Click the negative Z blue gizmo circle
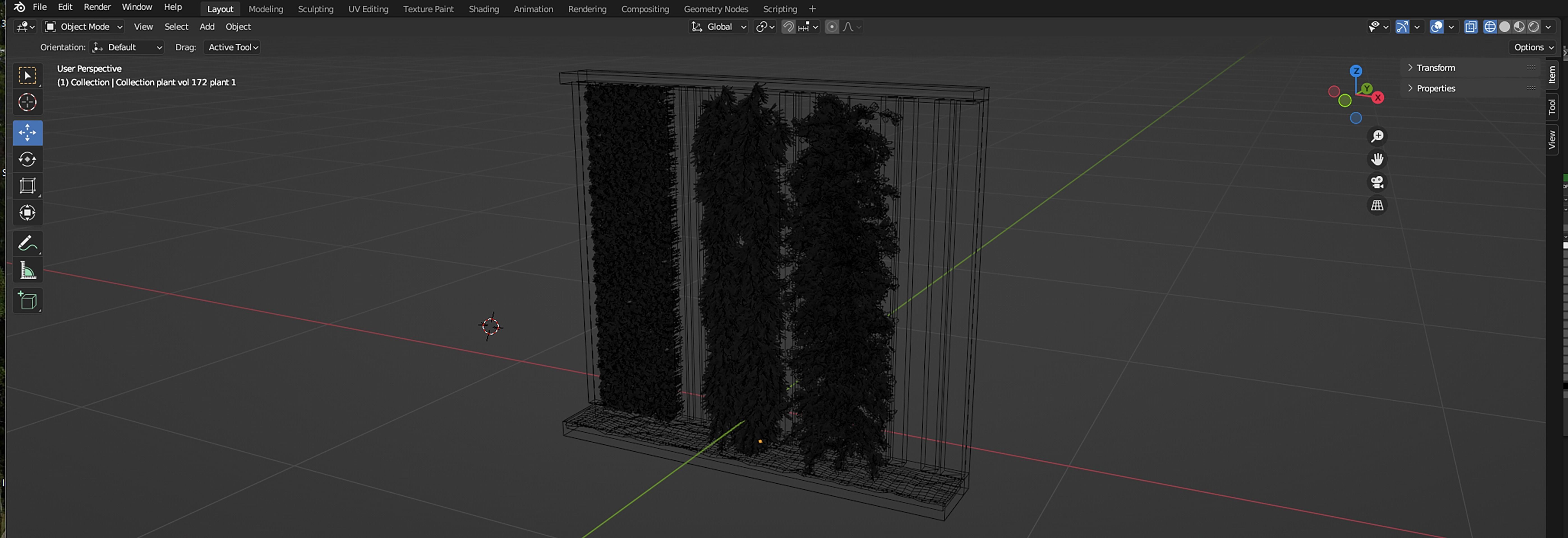The width and height of the screenshot is (1568, 538). pos(1356,118)
